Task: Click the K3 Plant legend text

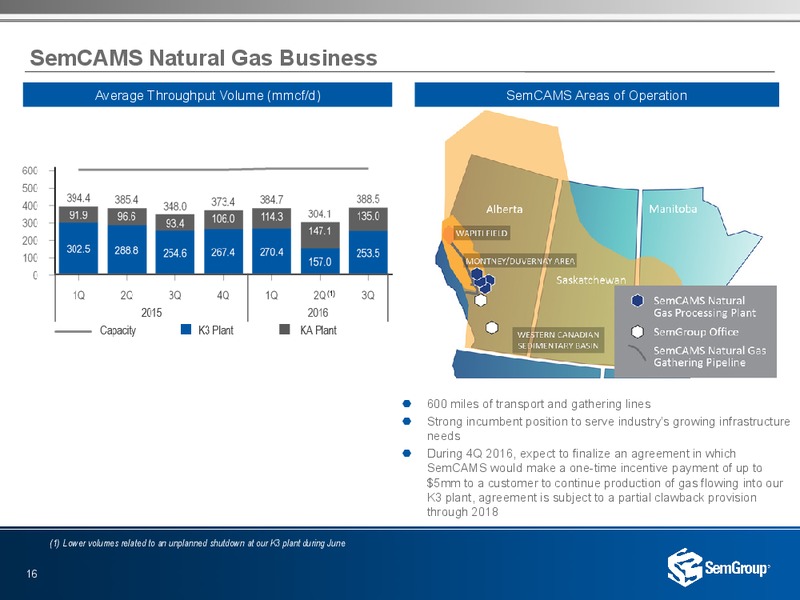Action: click(x=216, y=330)
